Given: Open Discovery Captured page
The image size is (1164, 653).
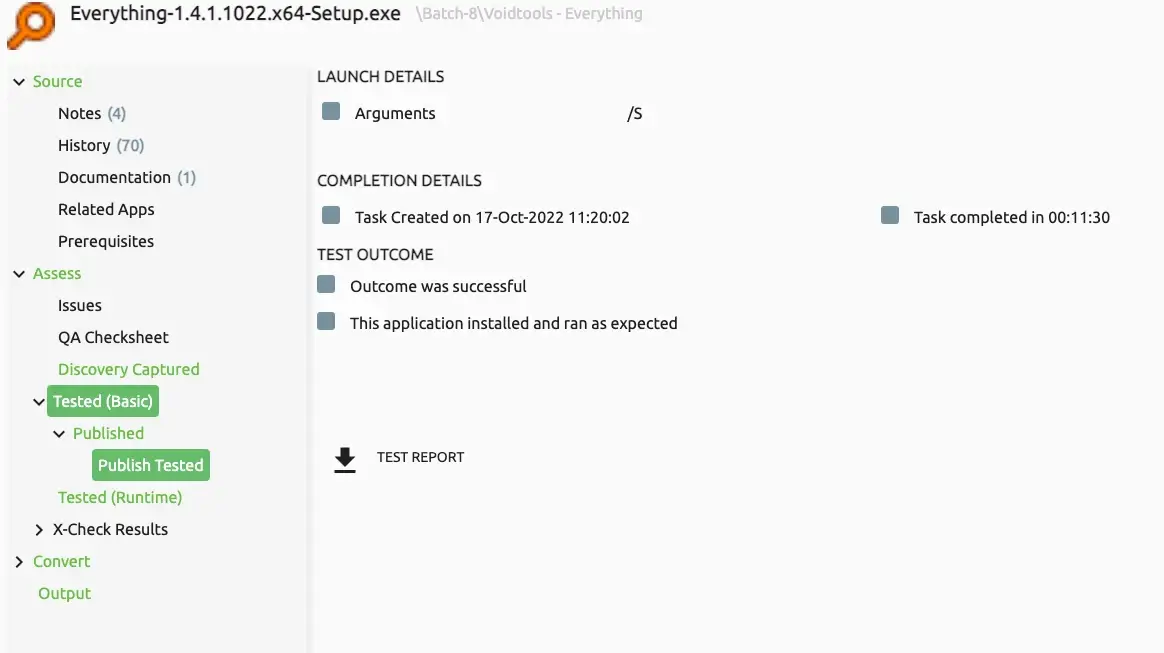Looking at the screenshot, I should point(129,370).
